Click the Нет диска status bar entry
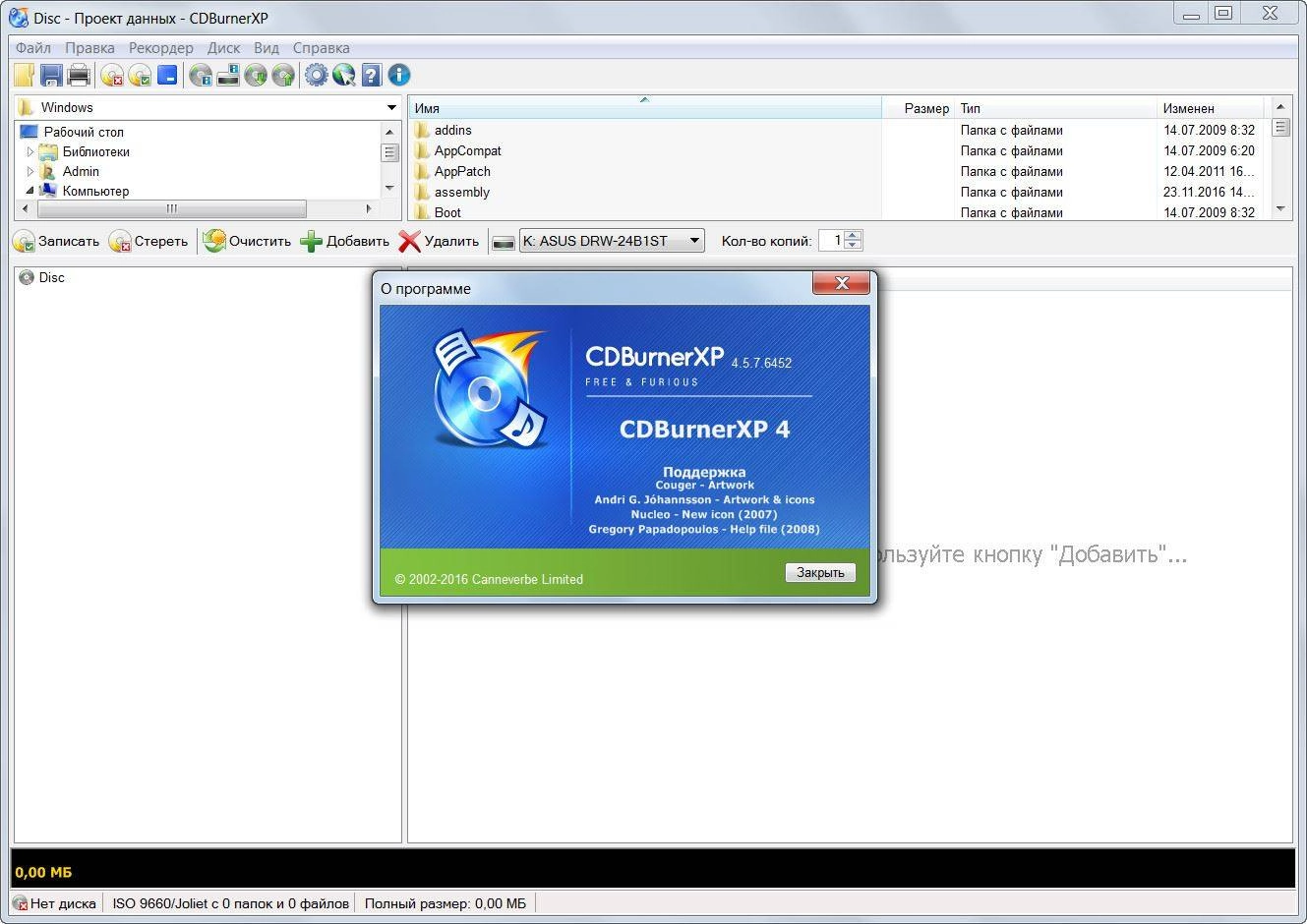Viewport: 1307px width, 924px height. [x=54, y=903]
